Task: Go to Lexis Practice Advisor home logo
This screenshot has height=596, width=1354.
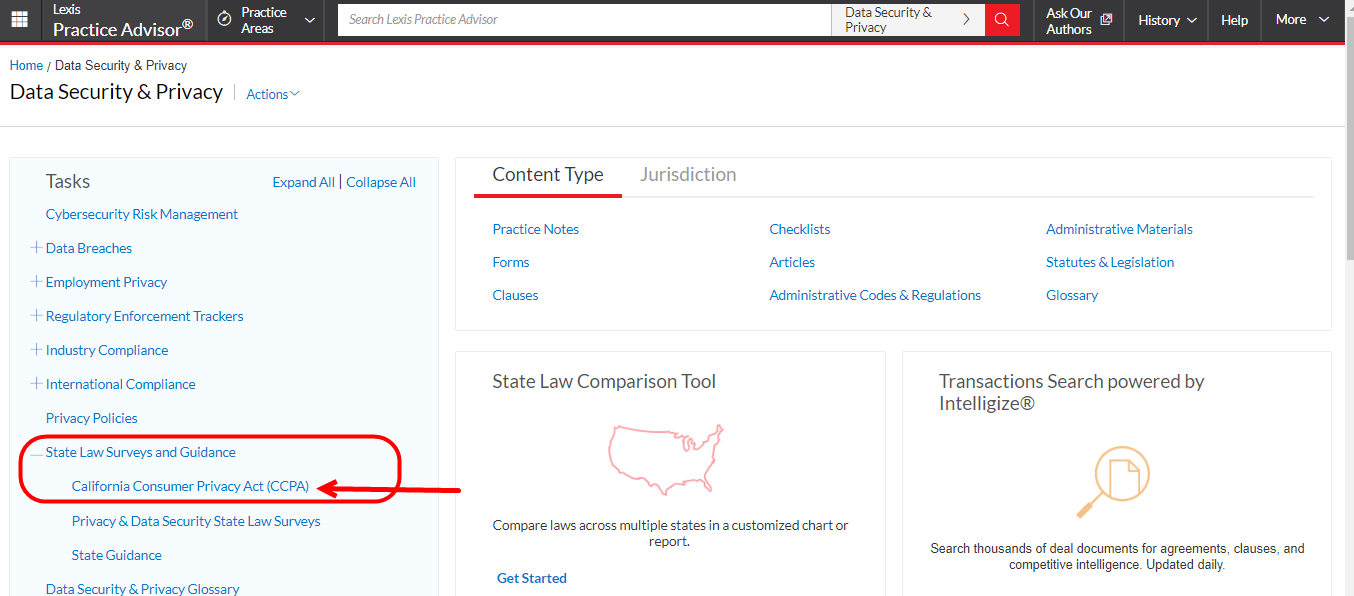Action: [x=123, y=20]
